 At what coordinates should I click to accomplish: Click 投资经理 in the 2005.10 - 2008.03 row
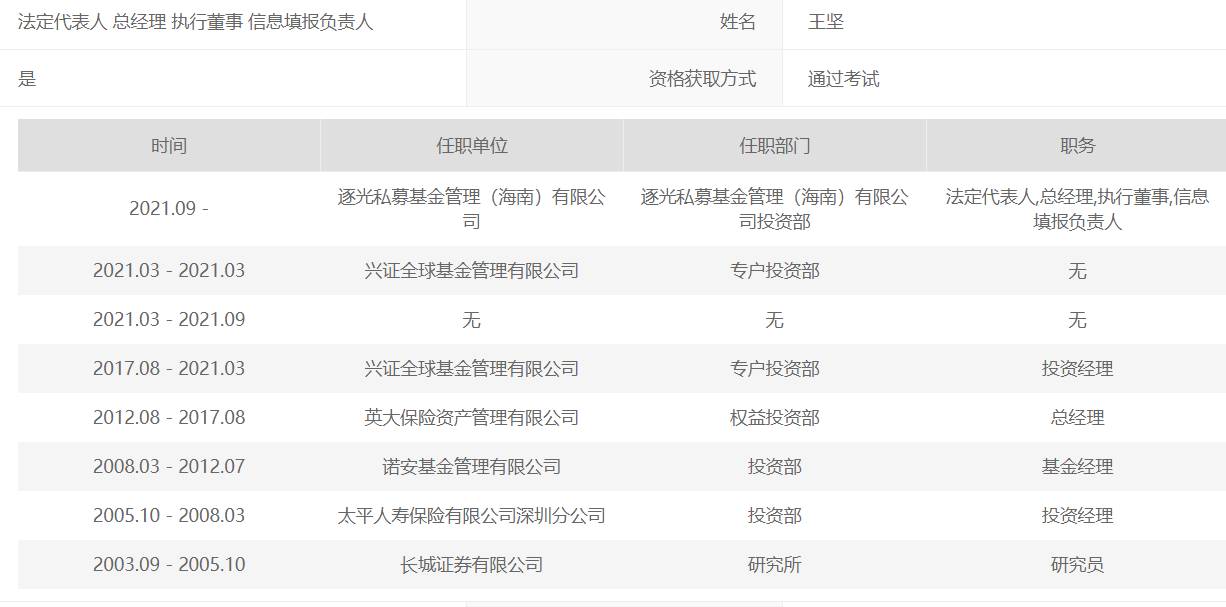tap(1077, 516)
